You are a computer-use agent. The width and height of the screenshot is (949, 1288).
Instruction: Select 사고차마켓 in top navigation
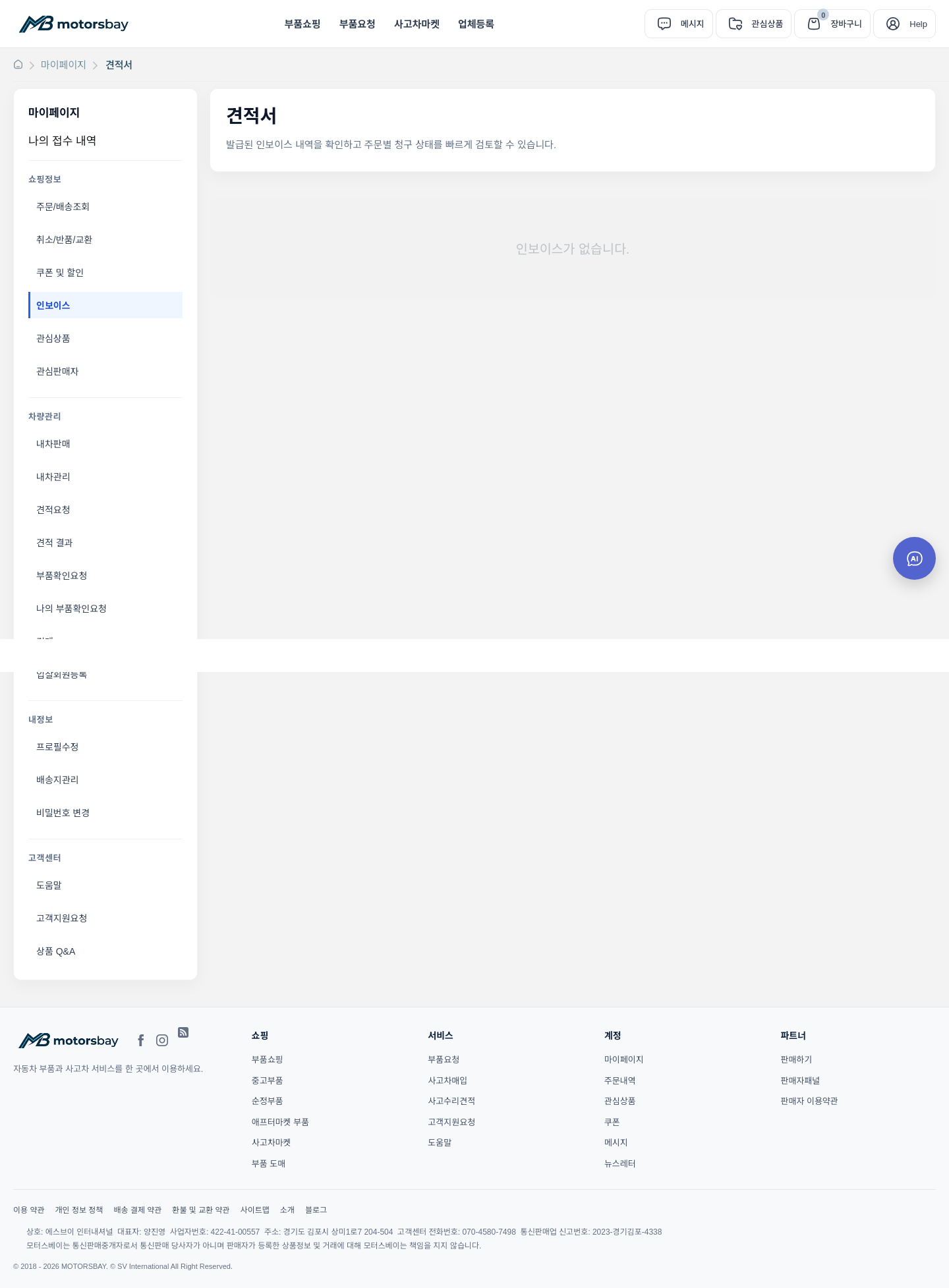point(417,24)
